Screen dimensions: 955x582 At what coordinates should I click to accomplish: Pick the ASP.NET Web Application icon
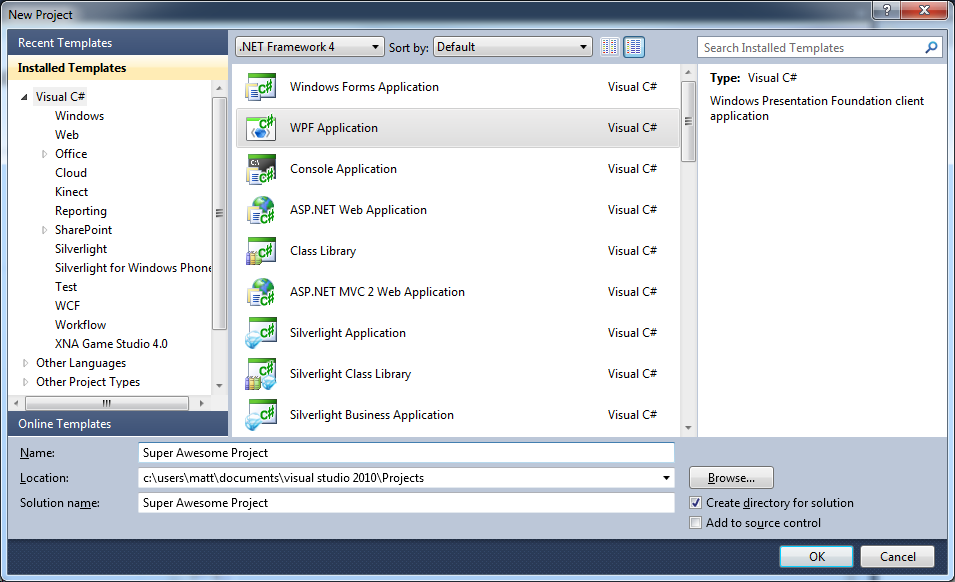[261, 210]
